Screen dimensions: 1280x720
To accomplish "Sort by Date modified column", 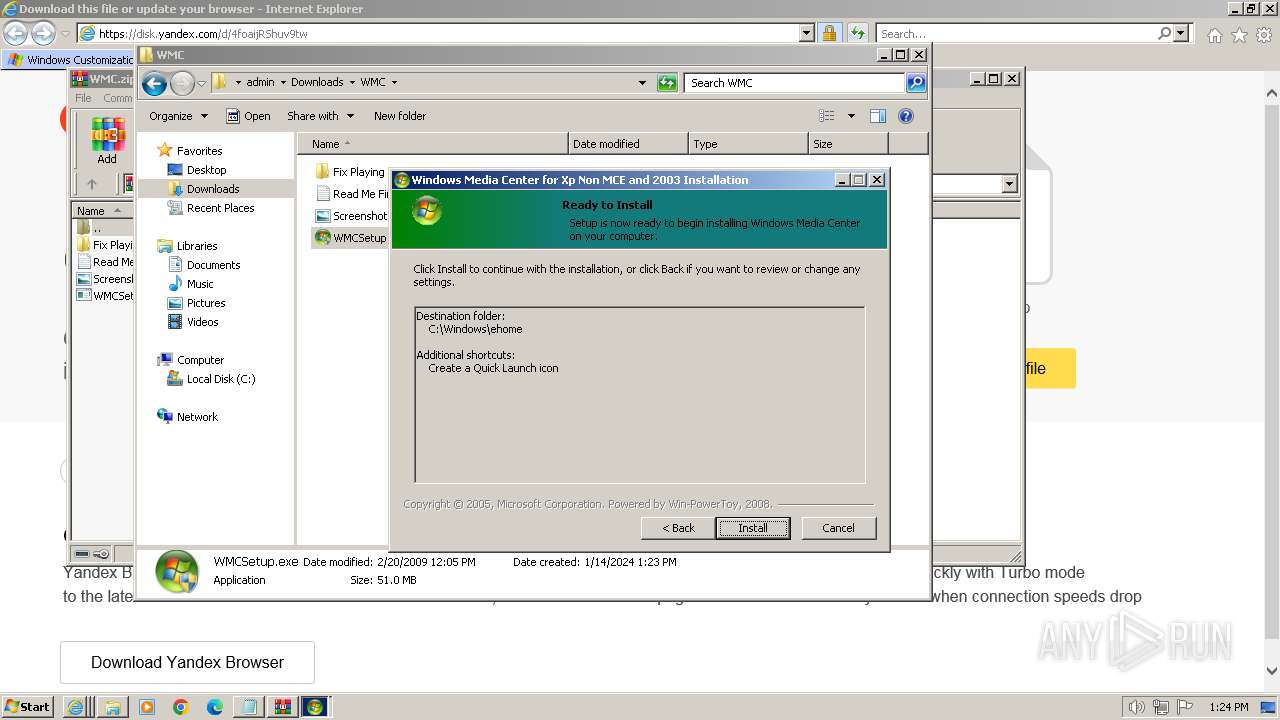I will pos(628,144).
